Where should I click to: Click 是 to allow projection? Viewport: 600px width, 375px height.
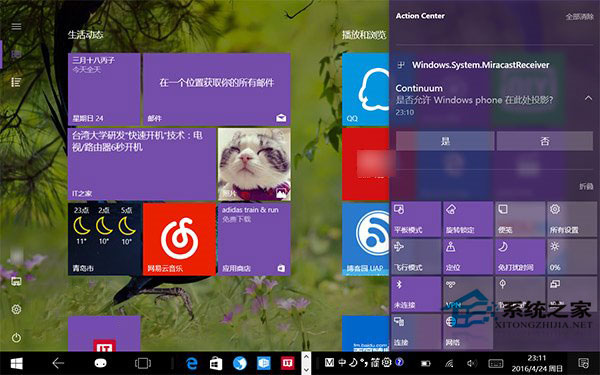coord(445,141)
